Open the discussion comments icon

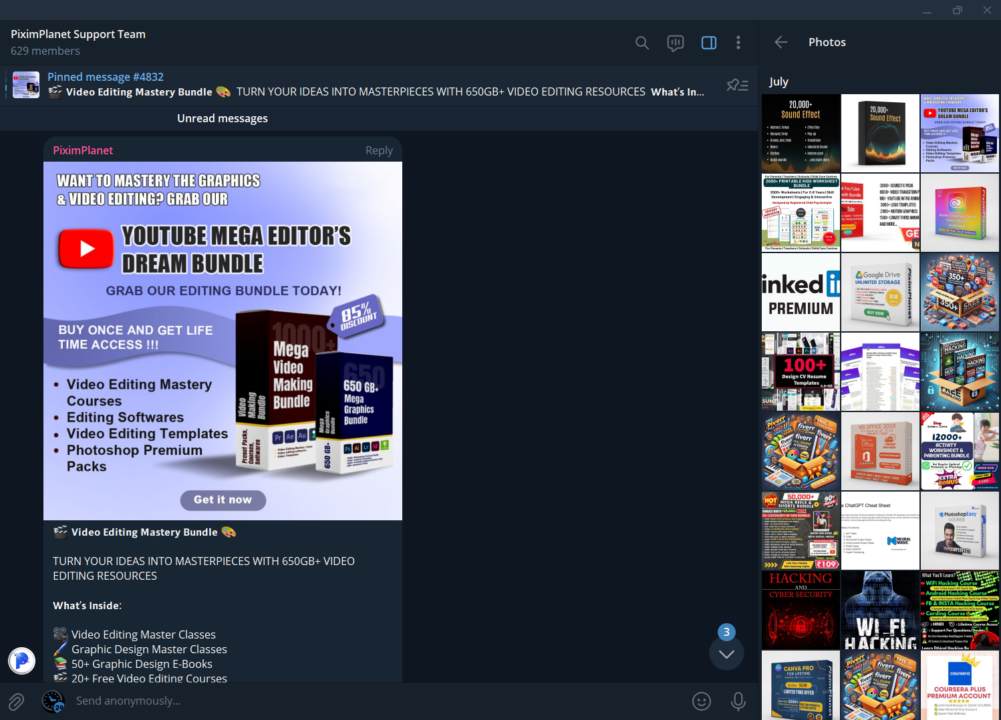675,43
